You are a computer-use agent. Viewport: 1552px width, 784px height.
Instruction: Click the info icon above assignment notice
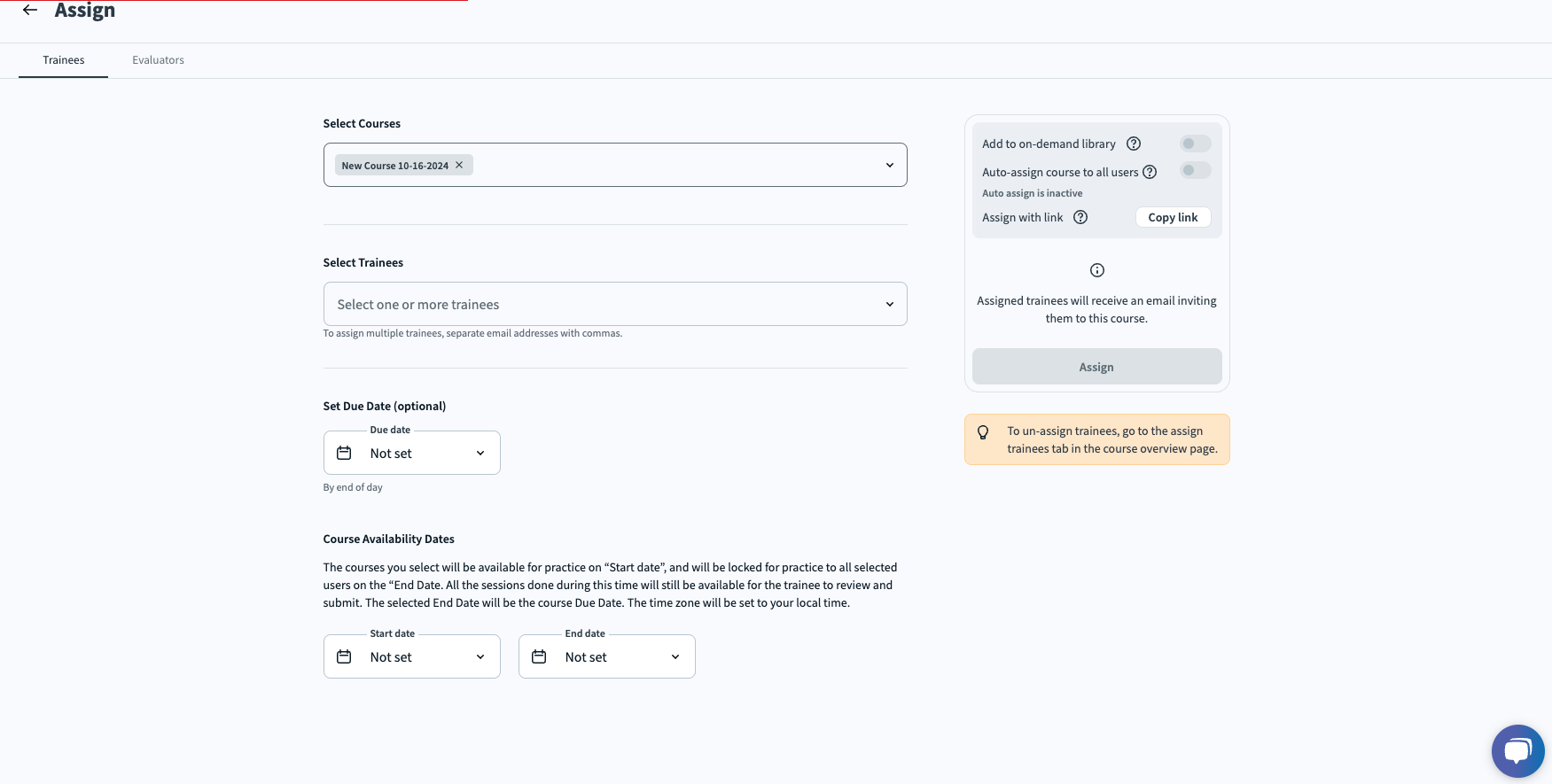[x=1097, y=270]
